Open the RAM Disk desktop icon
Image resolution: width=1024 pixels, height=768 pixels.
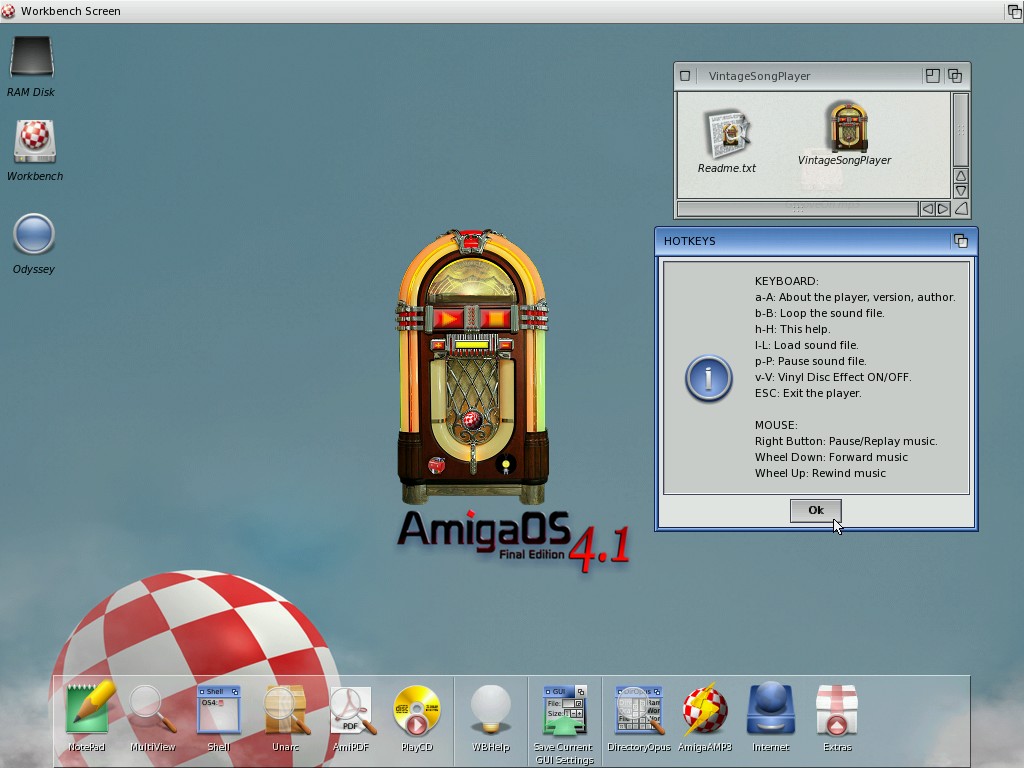point(31,58)
